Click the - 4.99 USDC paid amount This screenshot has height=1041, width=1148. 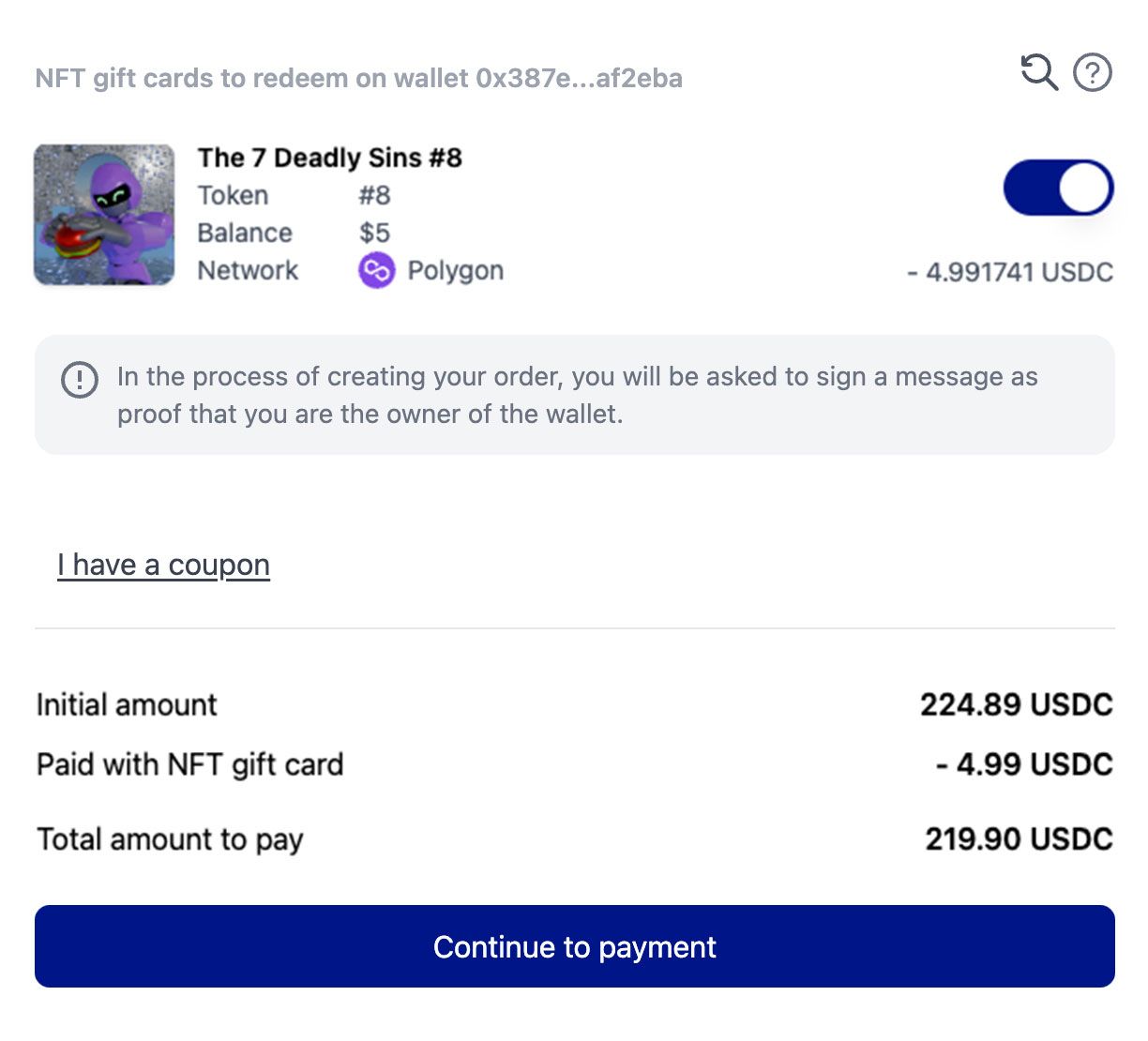pyautogui.click(x=1024, y=764)
